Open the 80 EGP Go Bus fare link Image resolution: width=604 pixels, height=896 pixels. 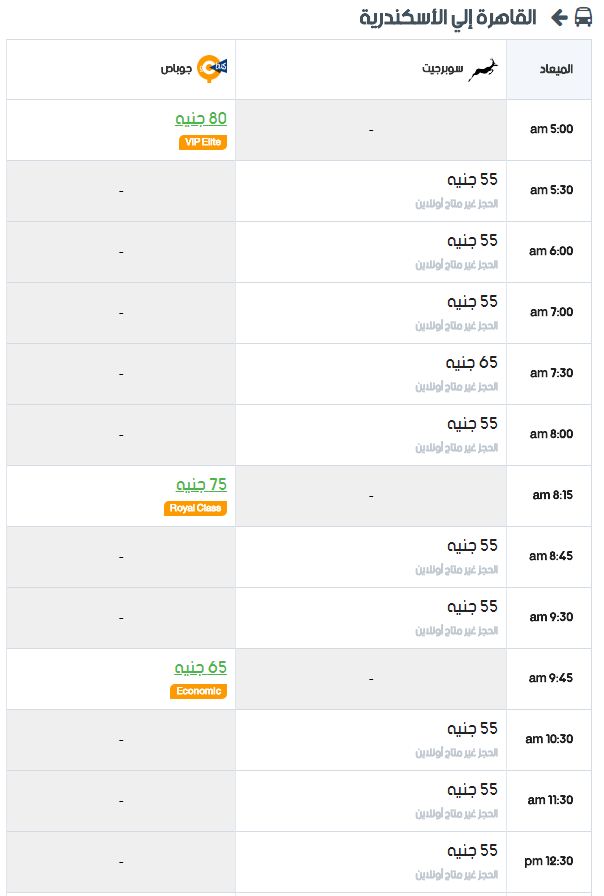[201, 118]
